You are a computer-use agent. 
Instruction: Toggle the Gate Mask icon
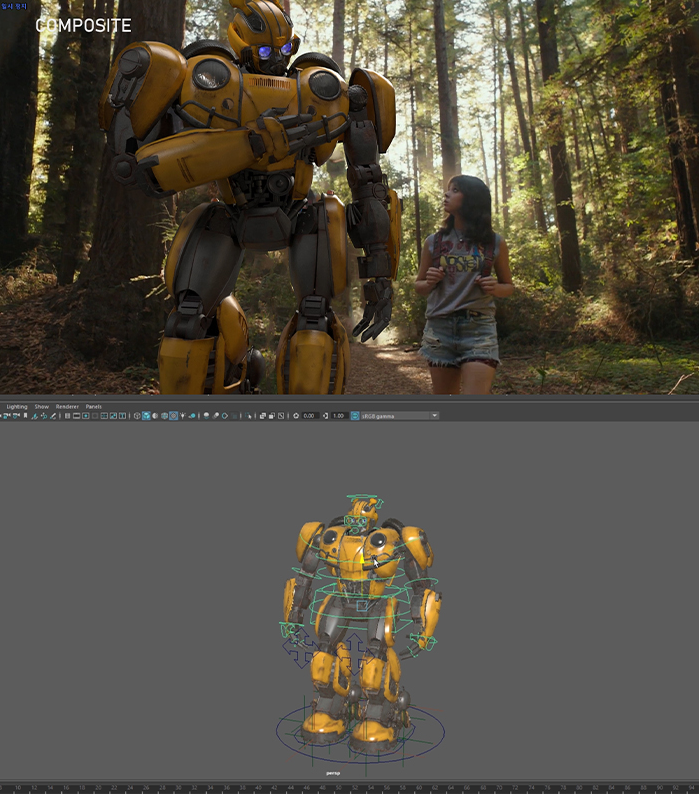tap(95, 416)
